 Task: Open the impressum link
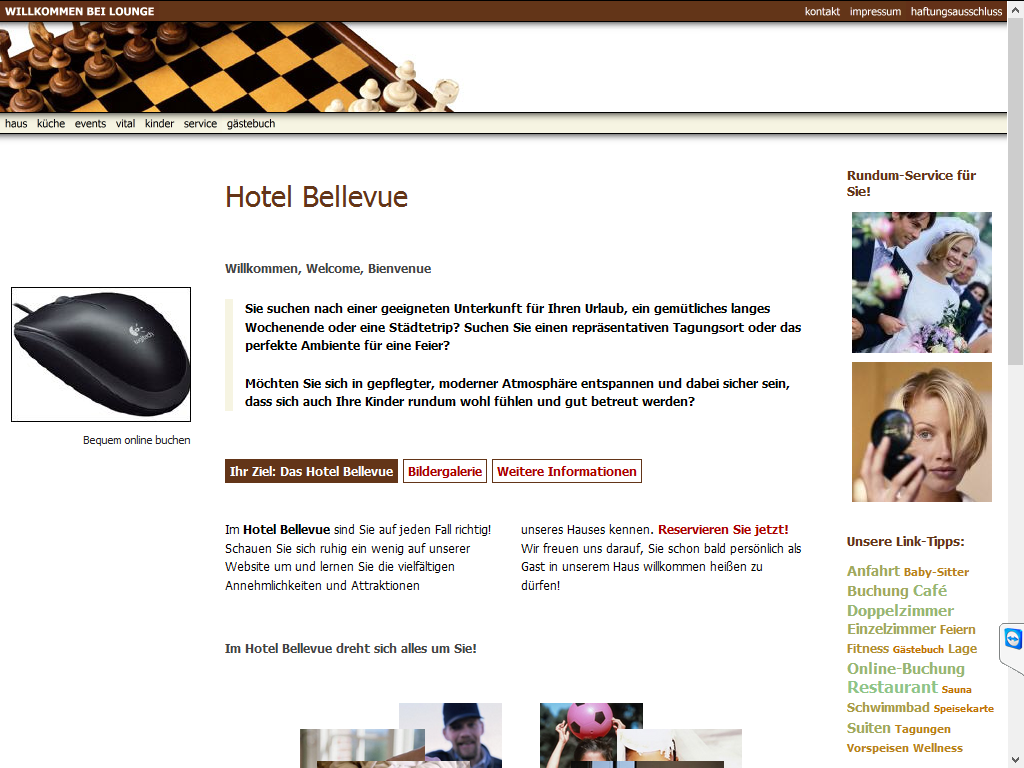[x=875, y=11]
